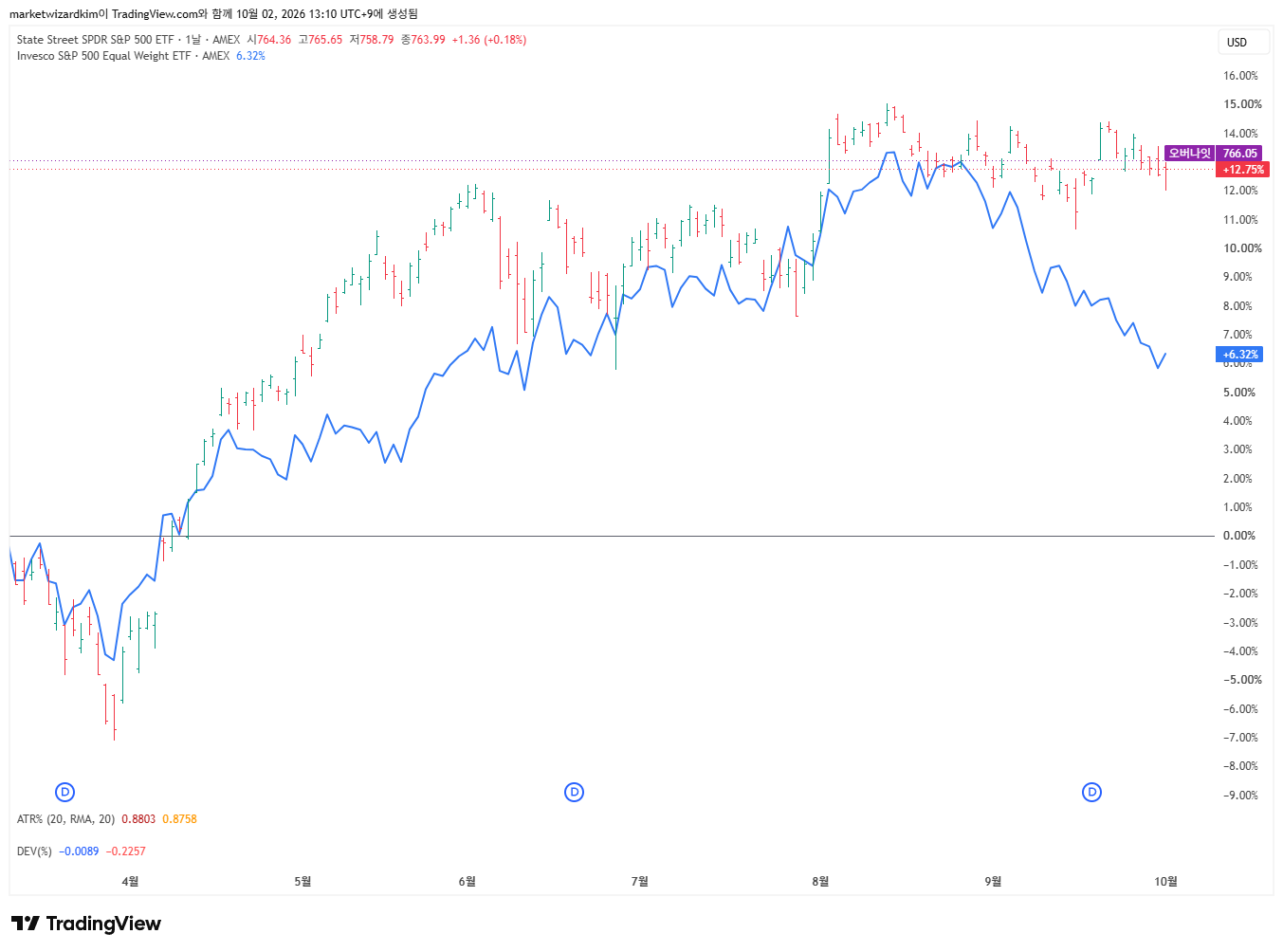Click the dividend D marker near April
Screen dimensions: 1283x952
point(65,792)
